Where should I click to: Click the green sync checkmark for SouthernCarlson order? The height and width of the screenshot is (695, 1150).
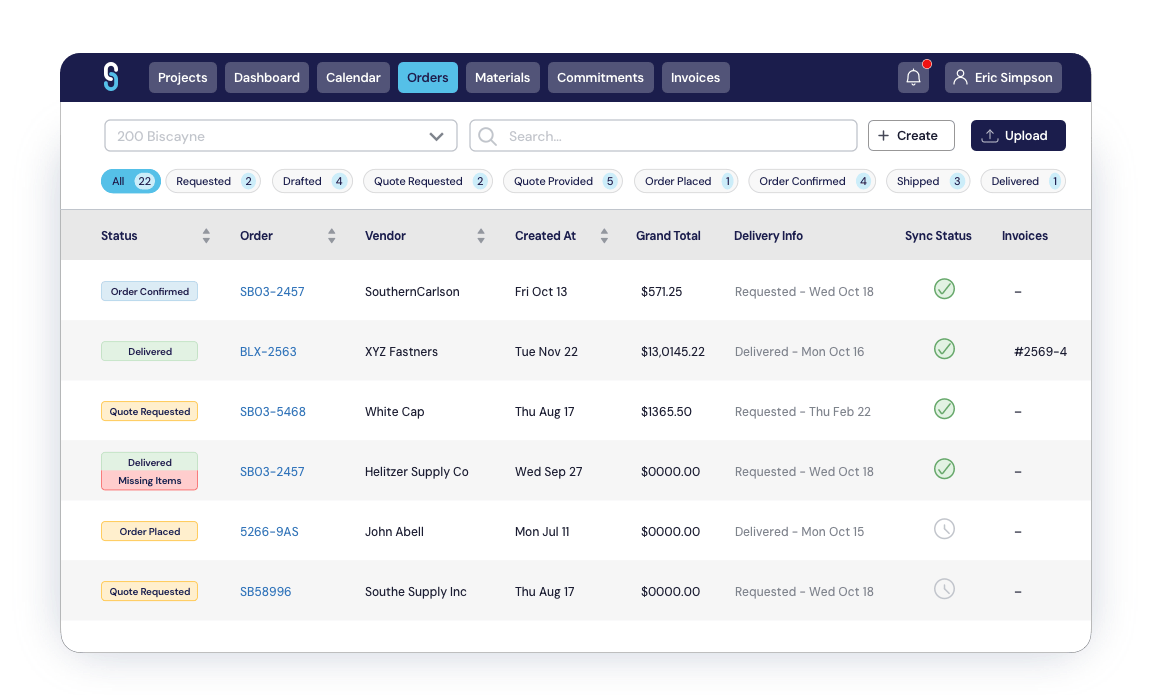click(943, 290)
